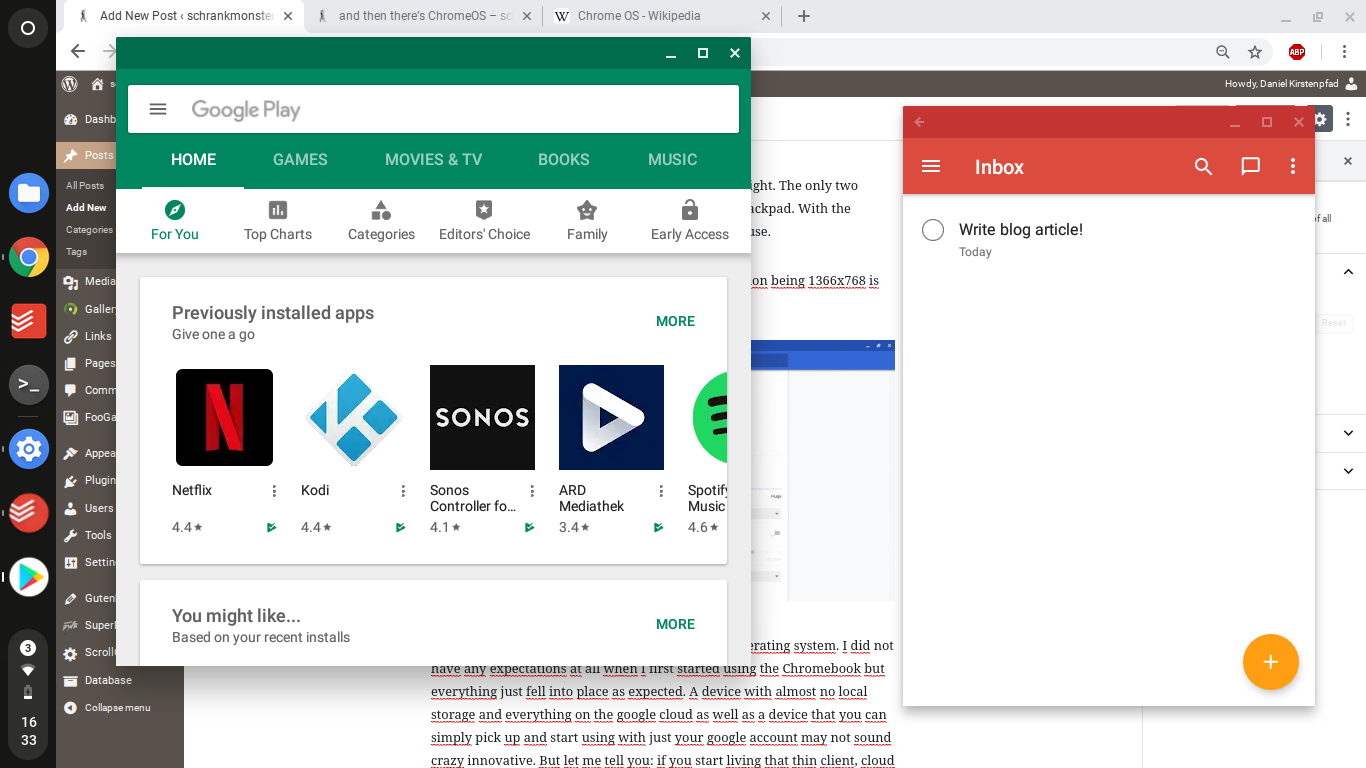Open the Adblock Plus extension icon
Image resolution: width=1366 pixels, height=768 pixels.
(1297, 52)
